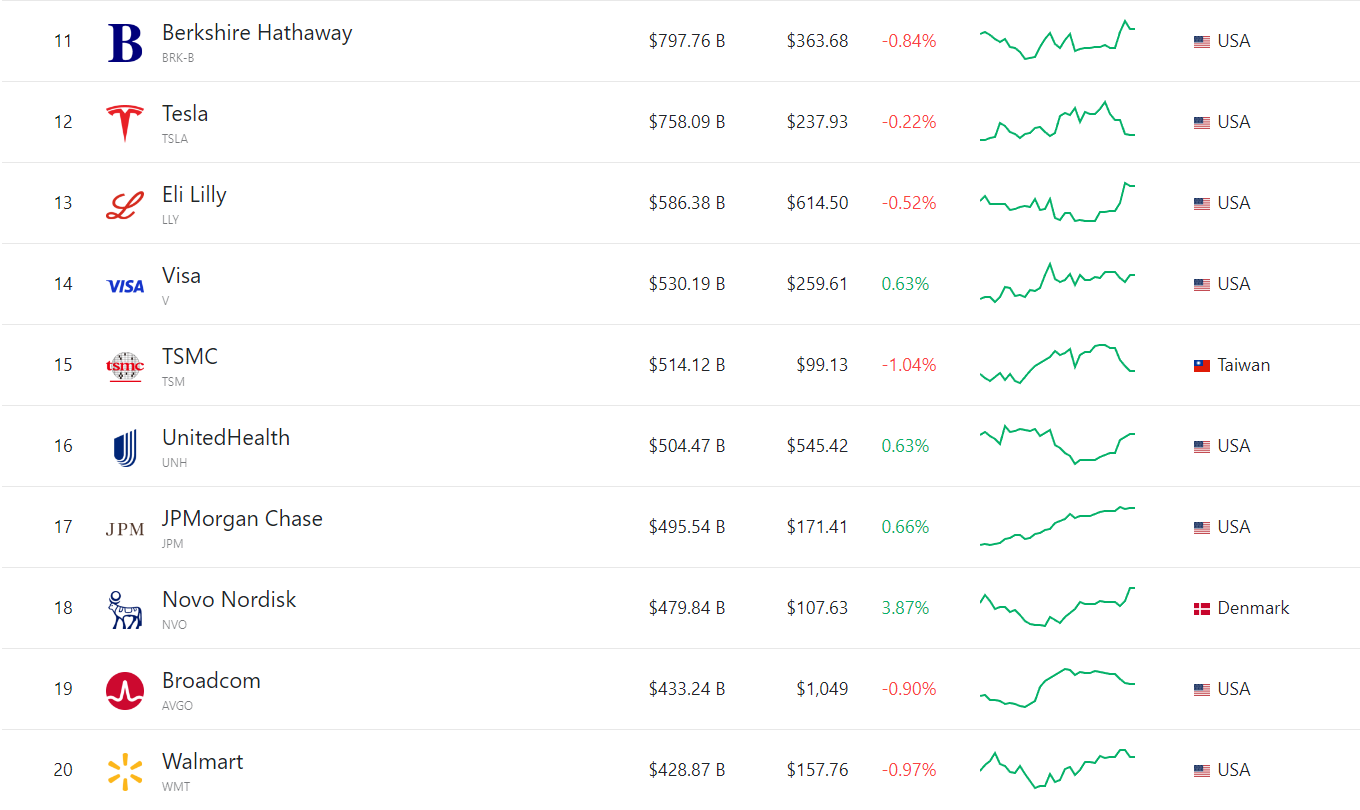This screenshot has height=810, width=1360.
Task: Click the Broadcom red logo icon
Action: coord(125,691)
